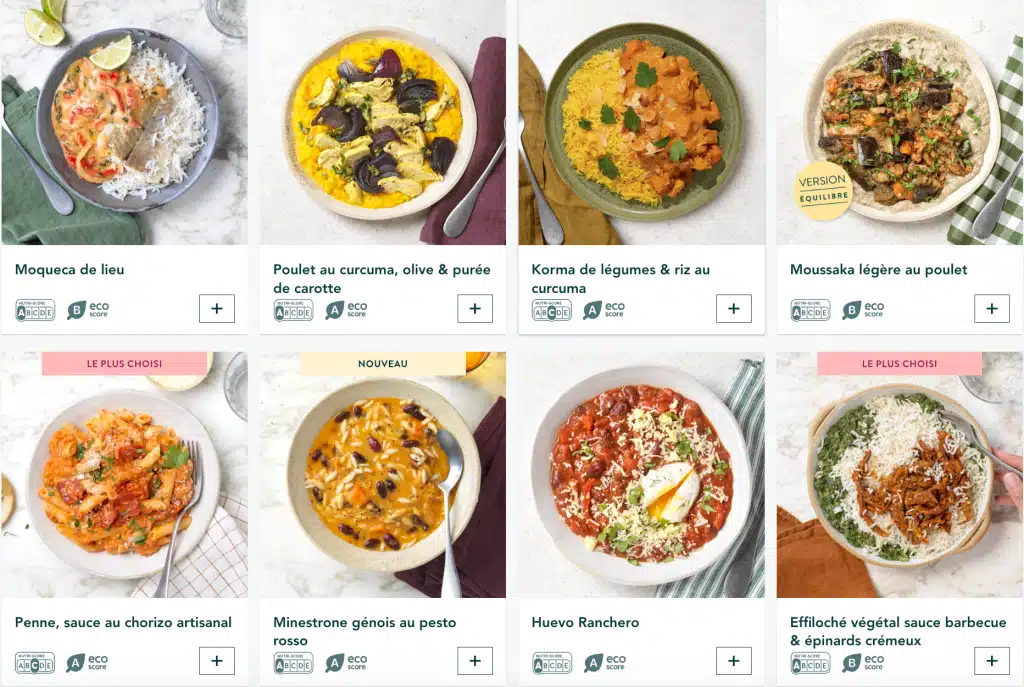1024x687 pixels.
Task: Click the NOUVEAU banner above Minestrone génois
Action: pos(383,363)
